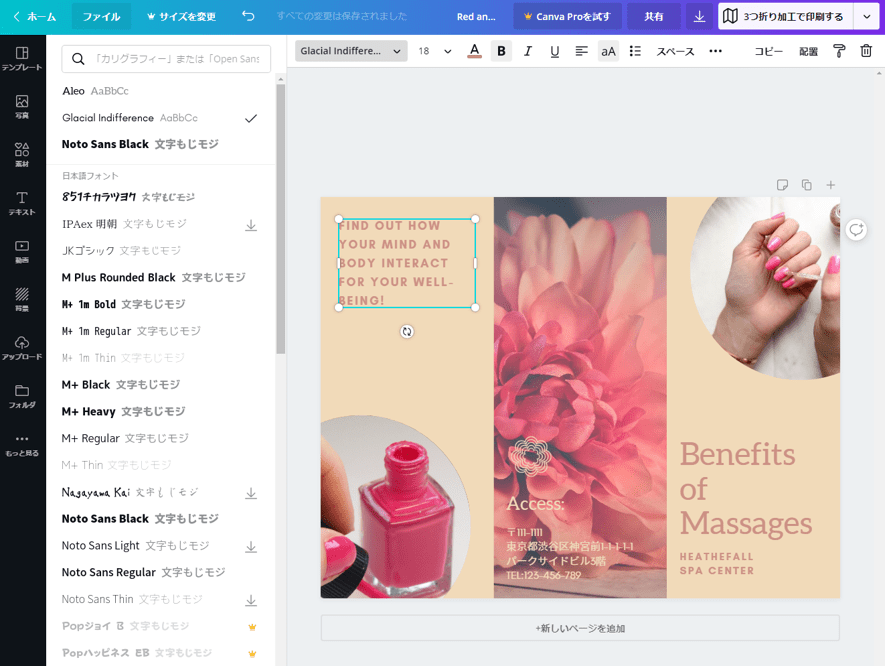Toggle italic formatting

tap(528, 51)
